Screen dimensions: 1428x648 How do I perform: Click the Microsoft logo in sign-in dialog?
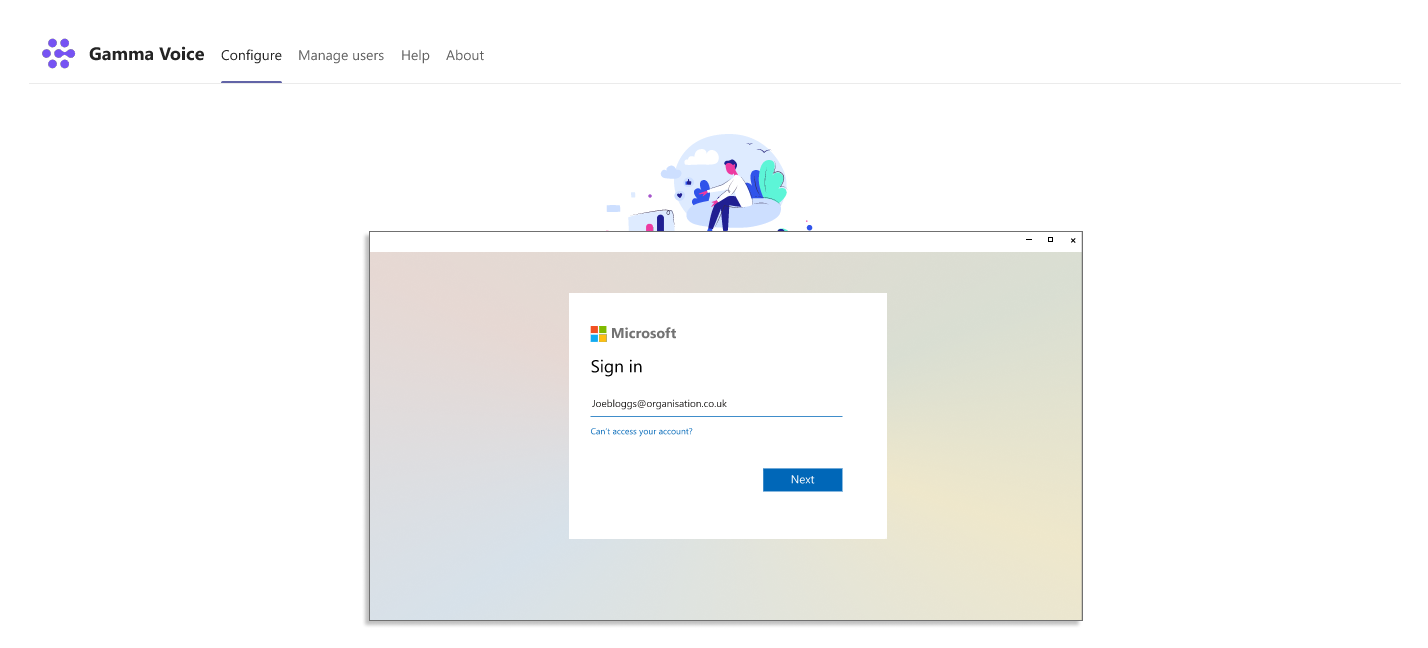[x=633, y=333]
